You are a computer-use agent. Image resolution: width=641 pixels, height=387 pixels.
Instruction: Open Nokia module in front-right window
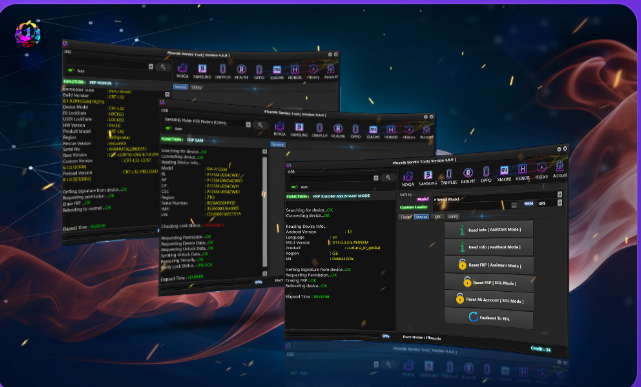[x=408, y=179]
